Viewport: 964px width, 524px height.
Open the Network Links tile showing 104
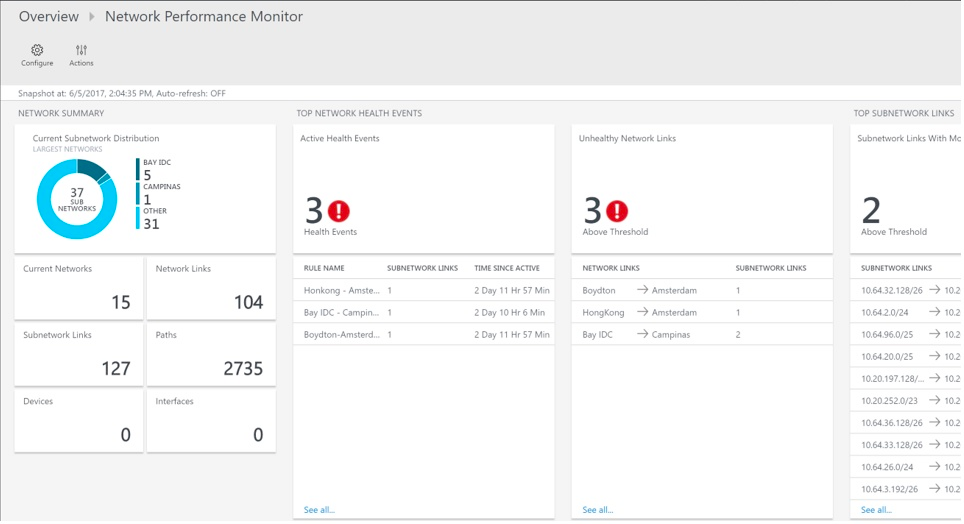[x=211, y=287]
